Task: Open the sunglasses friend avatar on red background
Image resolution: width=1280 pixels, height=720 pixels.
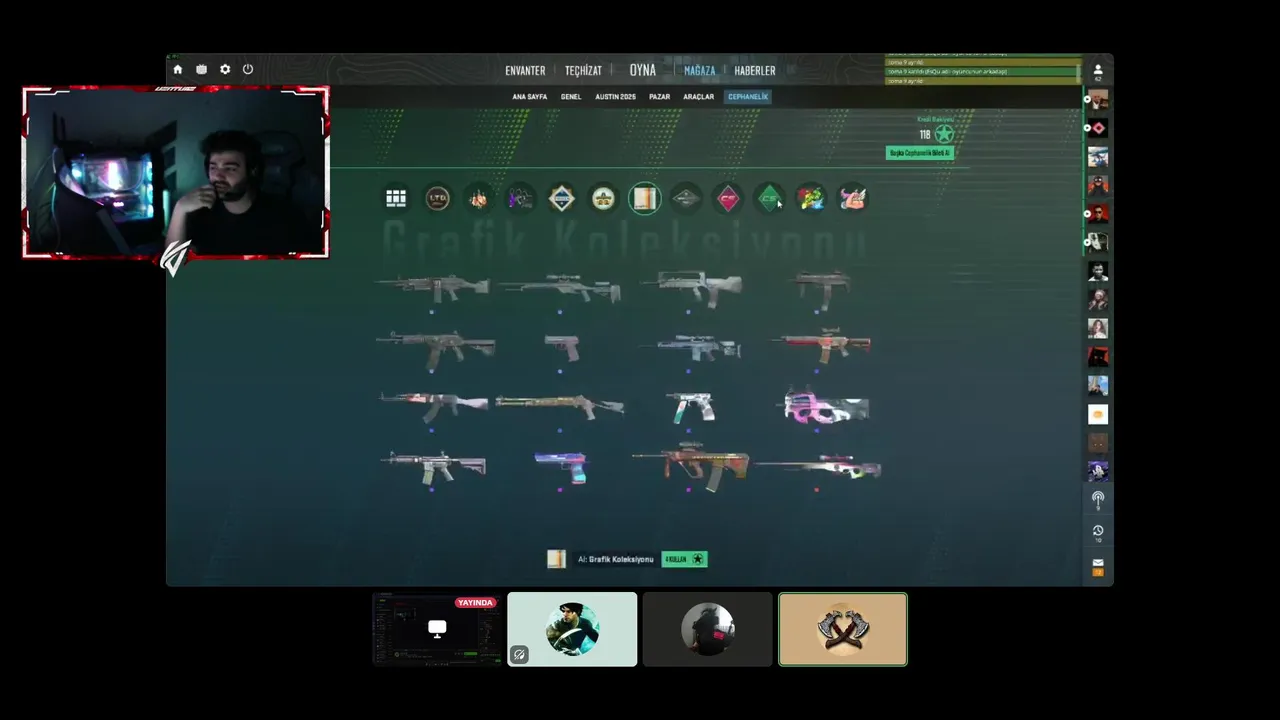Action: 1098,214
